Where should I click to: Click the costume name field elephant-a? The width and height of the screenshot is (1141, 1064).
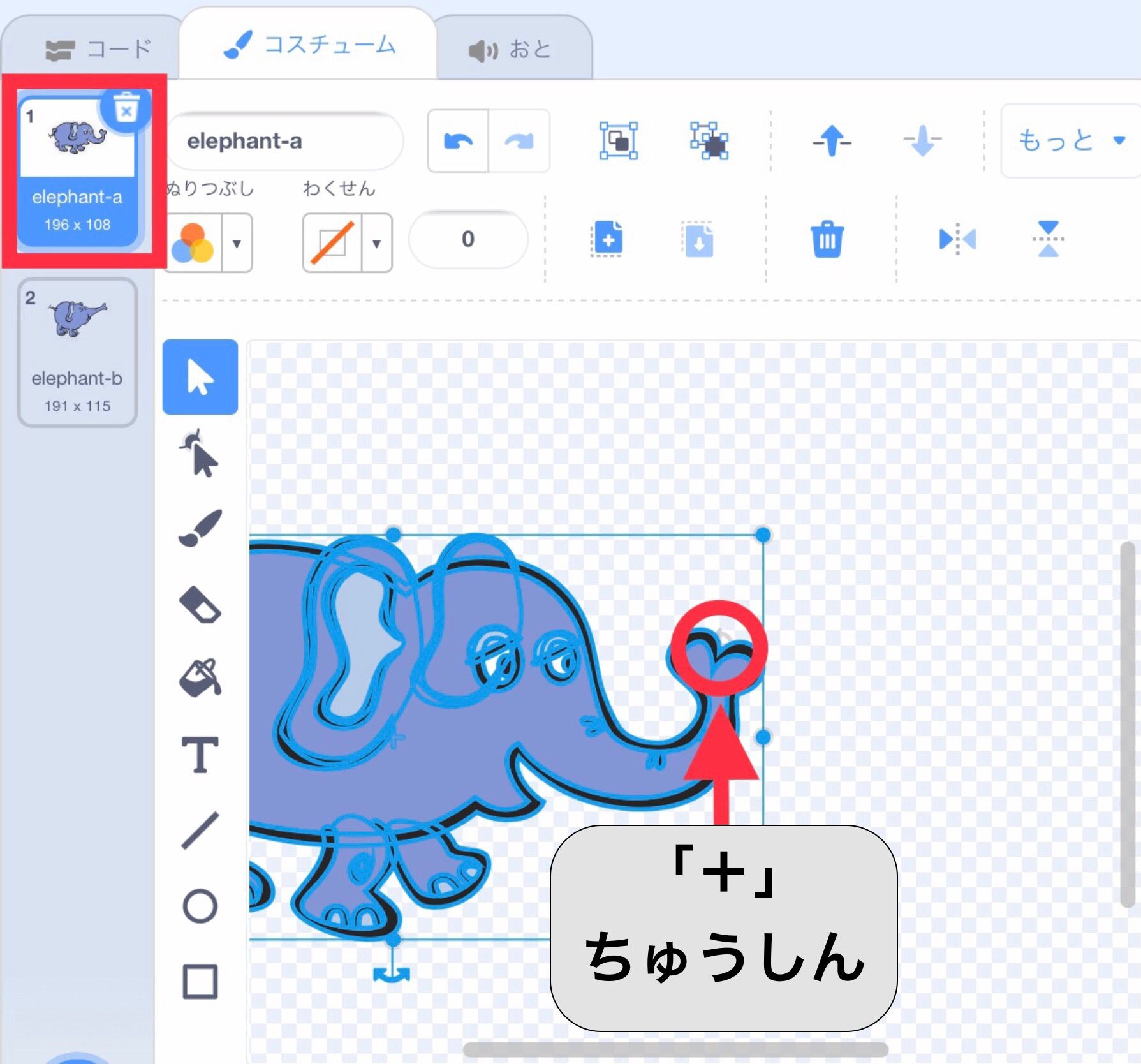tap(285, 141)
